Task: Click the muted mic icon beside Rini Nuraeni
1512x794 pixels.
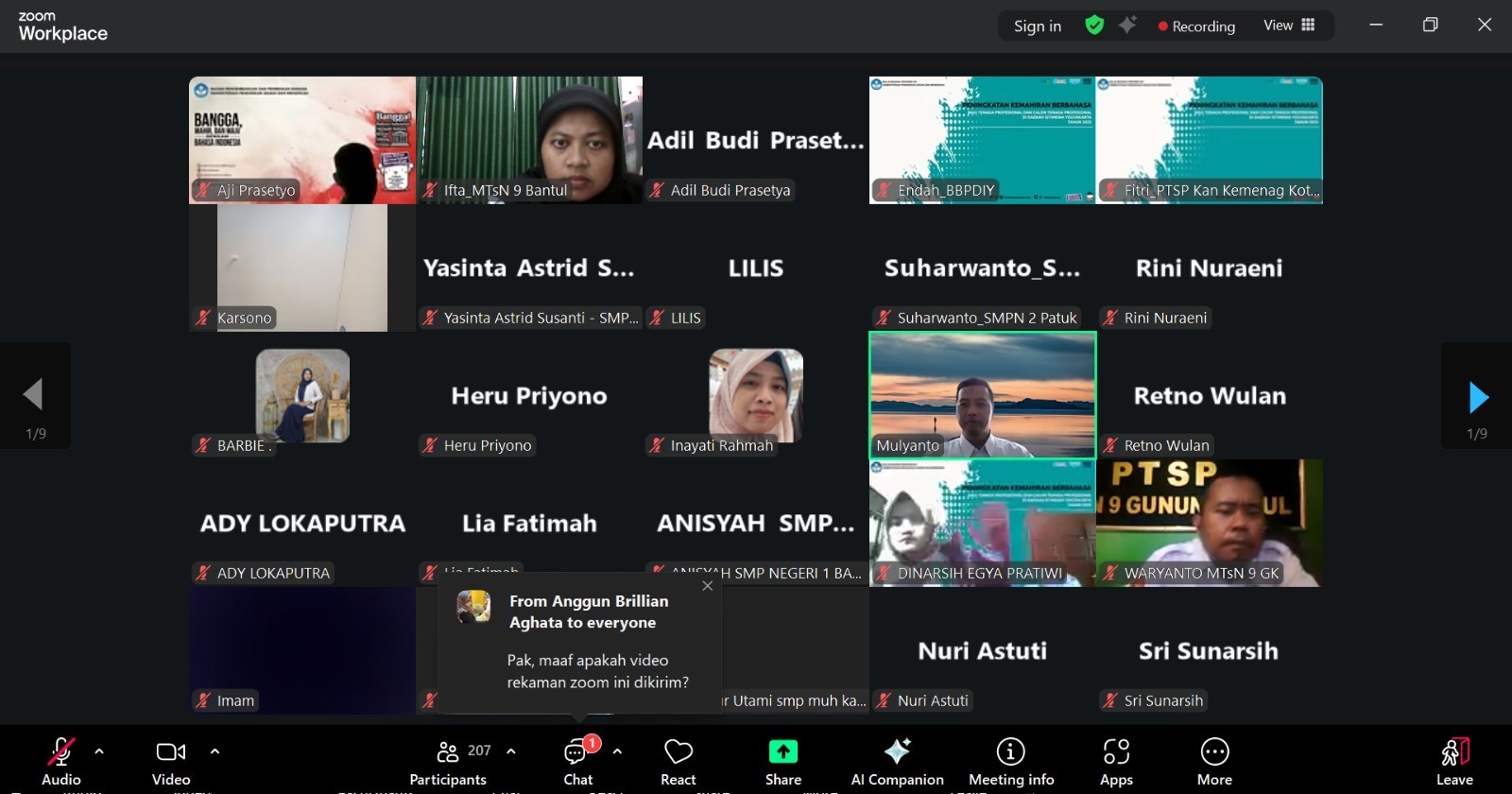Action: [x=1109, y=318]
